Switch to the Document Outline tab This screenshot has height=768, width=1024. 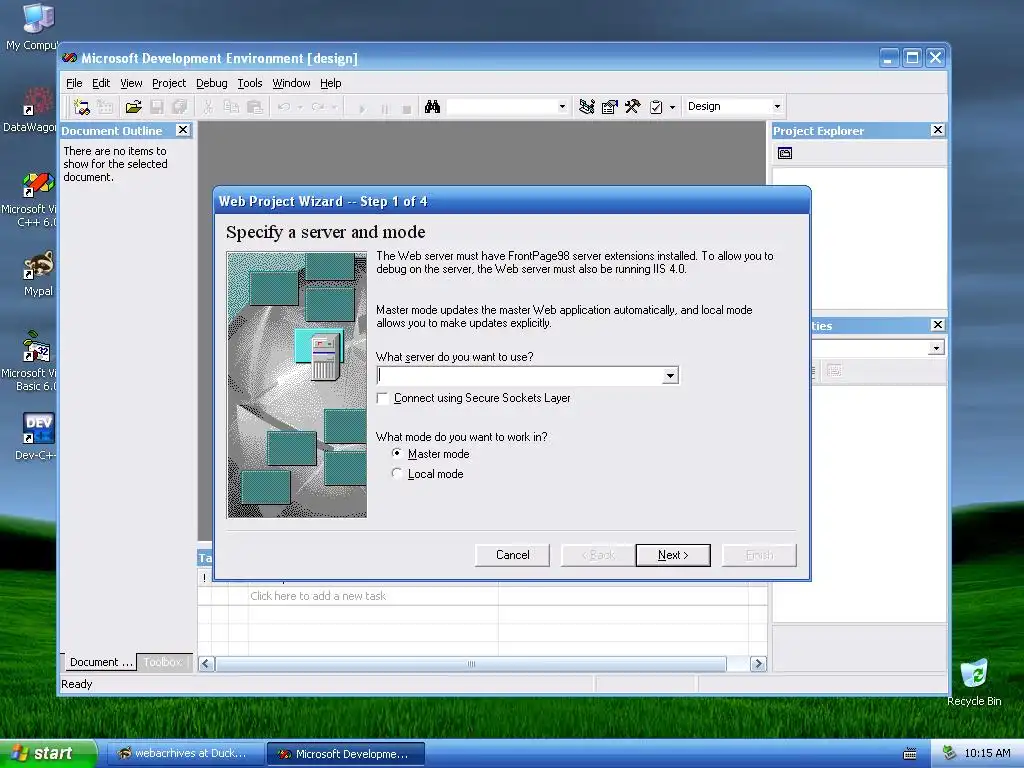click(x=99, y=662)
